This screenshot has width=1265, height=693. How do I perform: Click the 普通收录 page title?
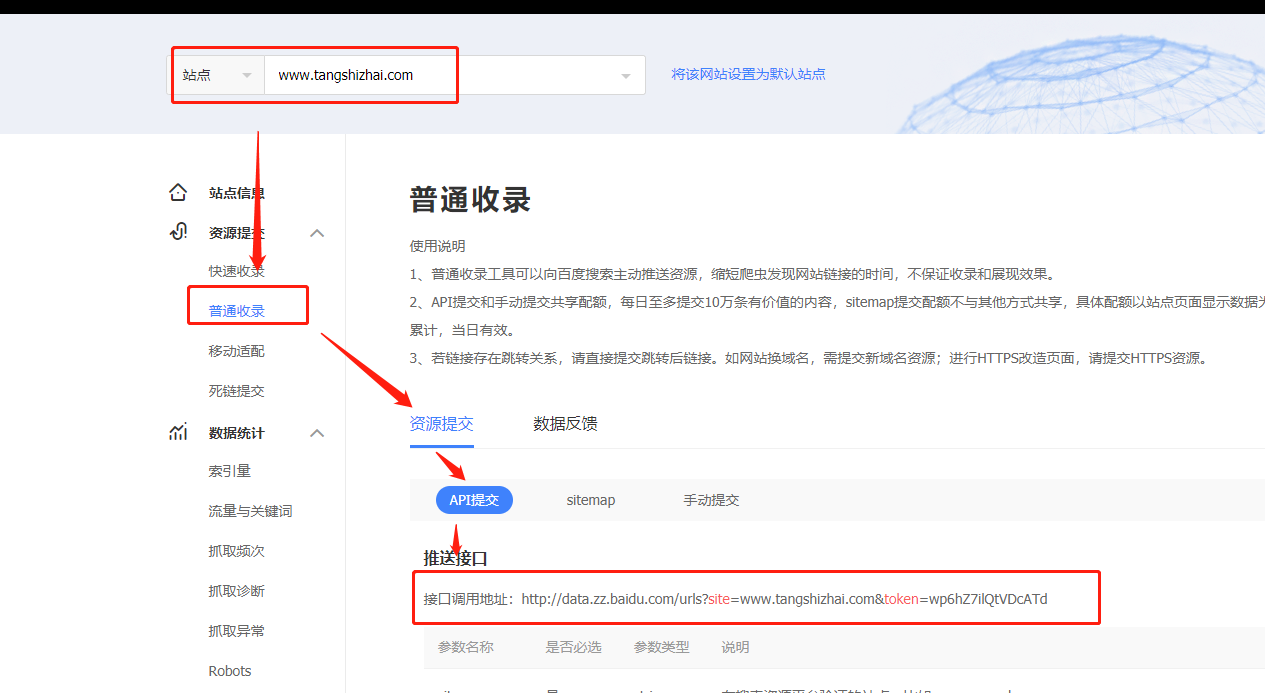click(x=470, y=199)
